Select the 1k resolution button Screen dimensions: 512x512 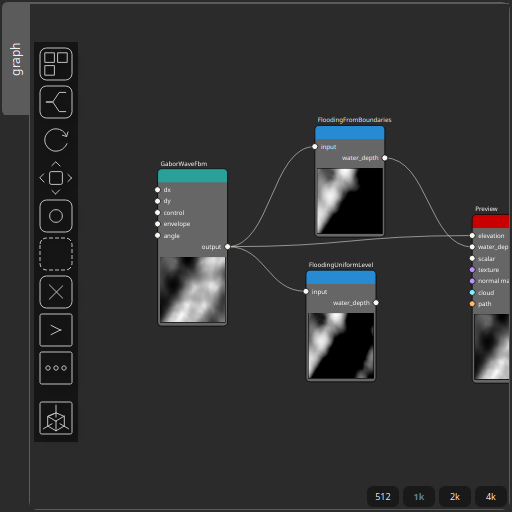click(419, 497)
